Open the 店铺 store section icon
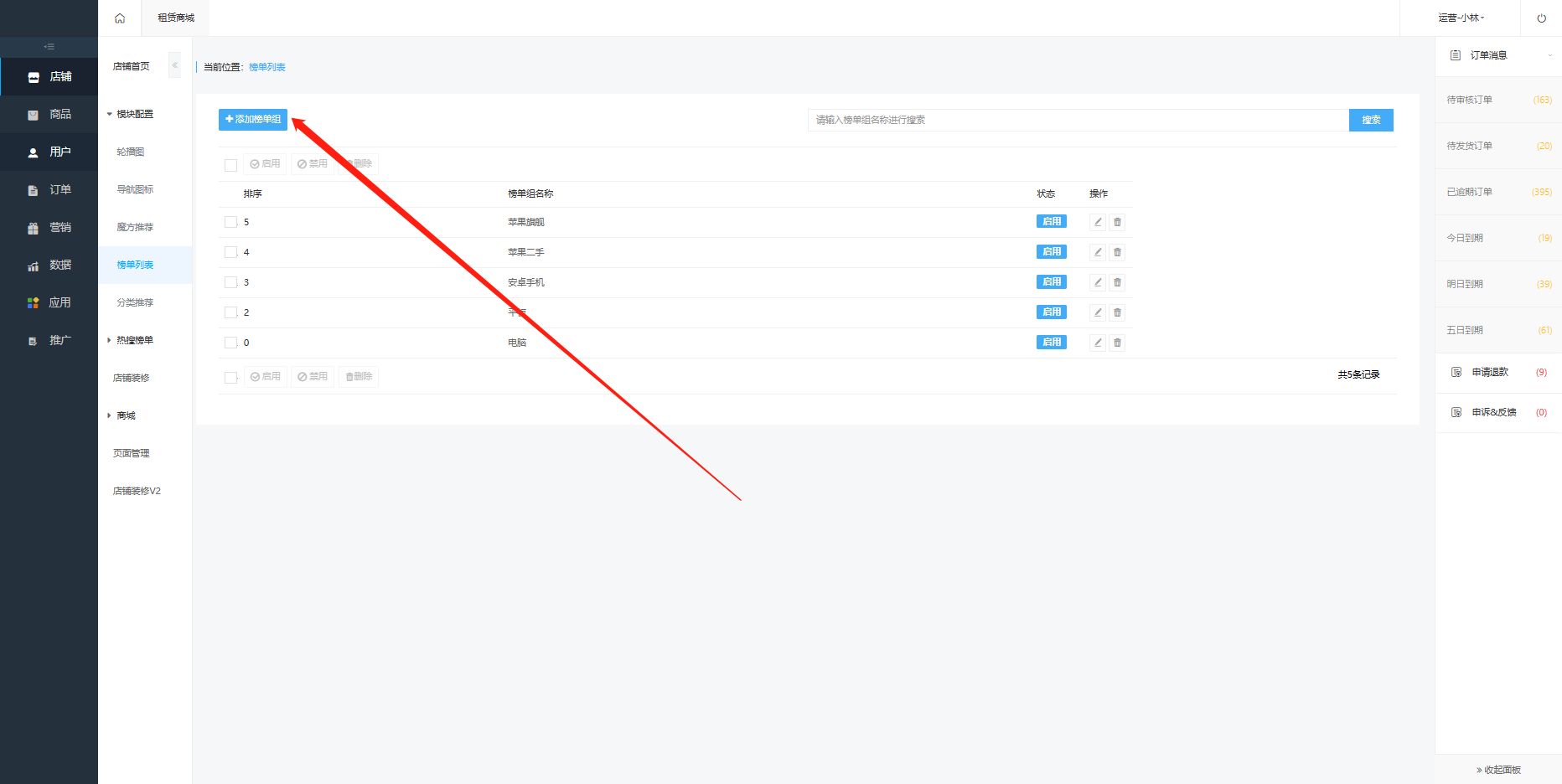Image resolution: width=1562 pixels, height=784 pixels. tap(34, 77)
